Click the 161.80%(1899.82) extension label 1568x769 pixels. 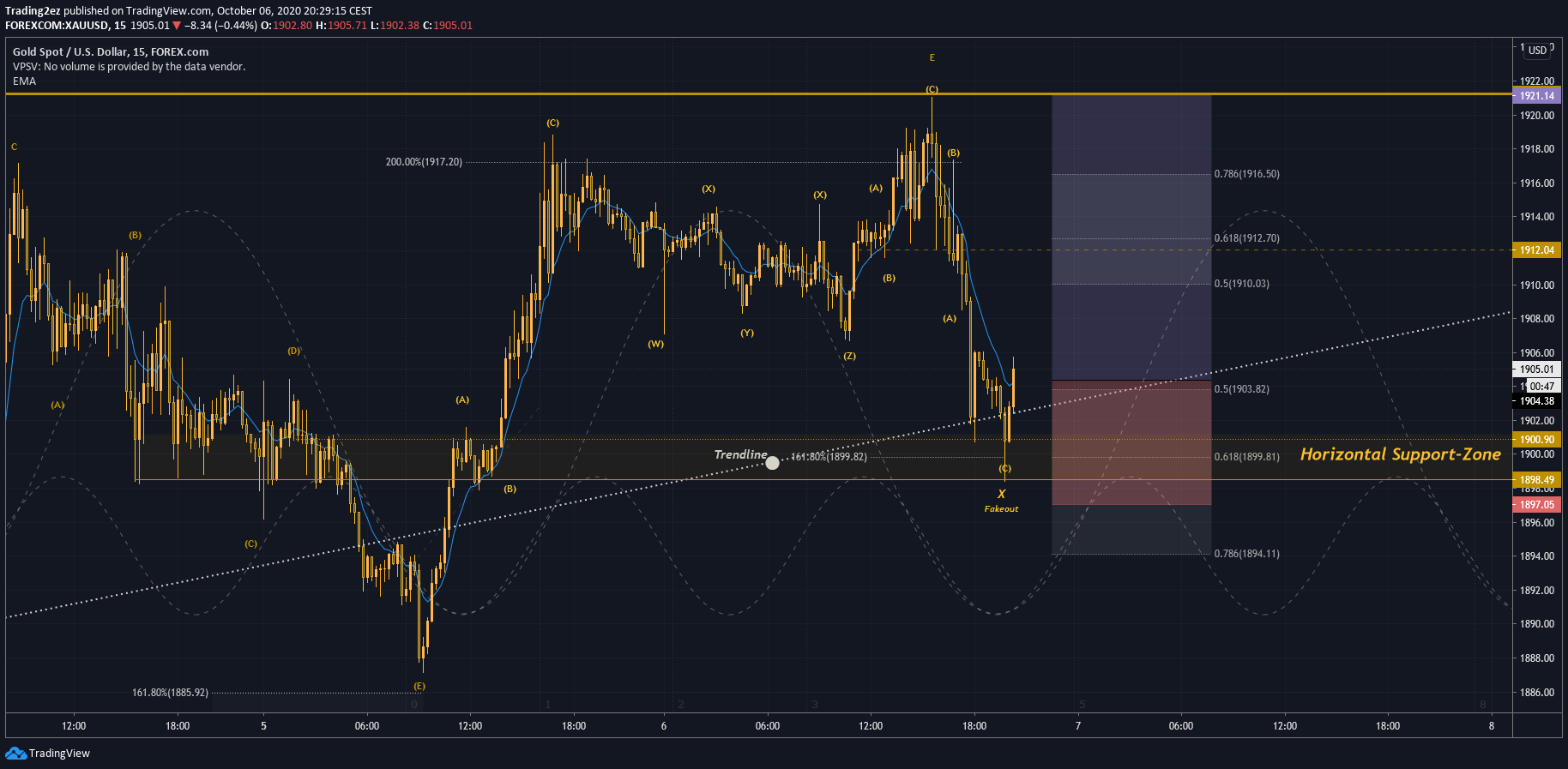coord(829,457)
